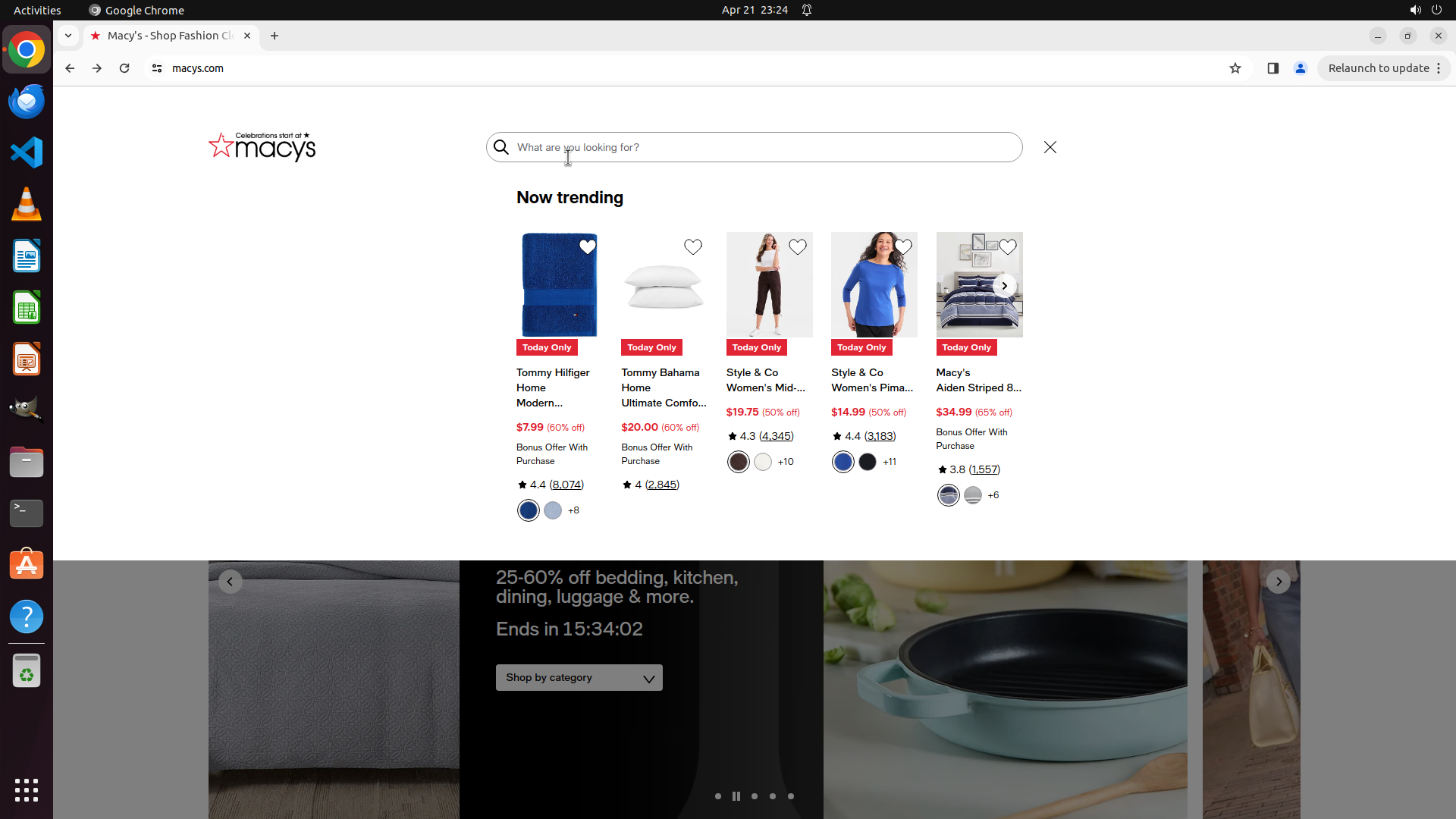Image resolution: width=1456 pixels, height=819 pixels.
Task: Favorite the Tommy Bahama pillow heart
Action: pyautogui.click(x=692, y=247)
